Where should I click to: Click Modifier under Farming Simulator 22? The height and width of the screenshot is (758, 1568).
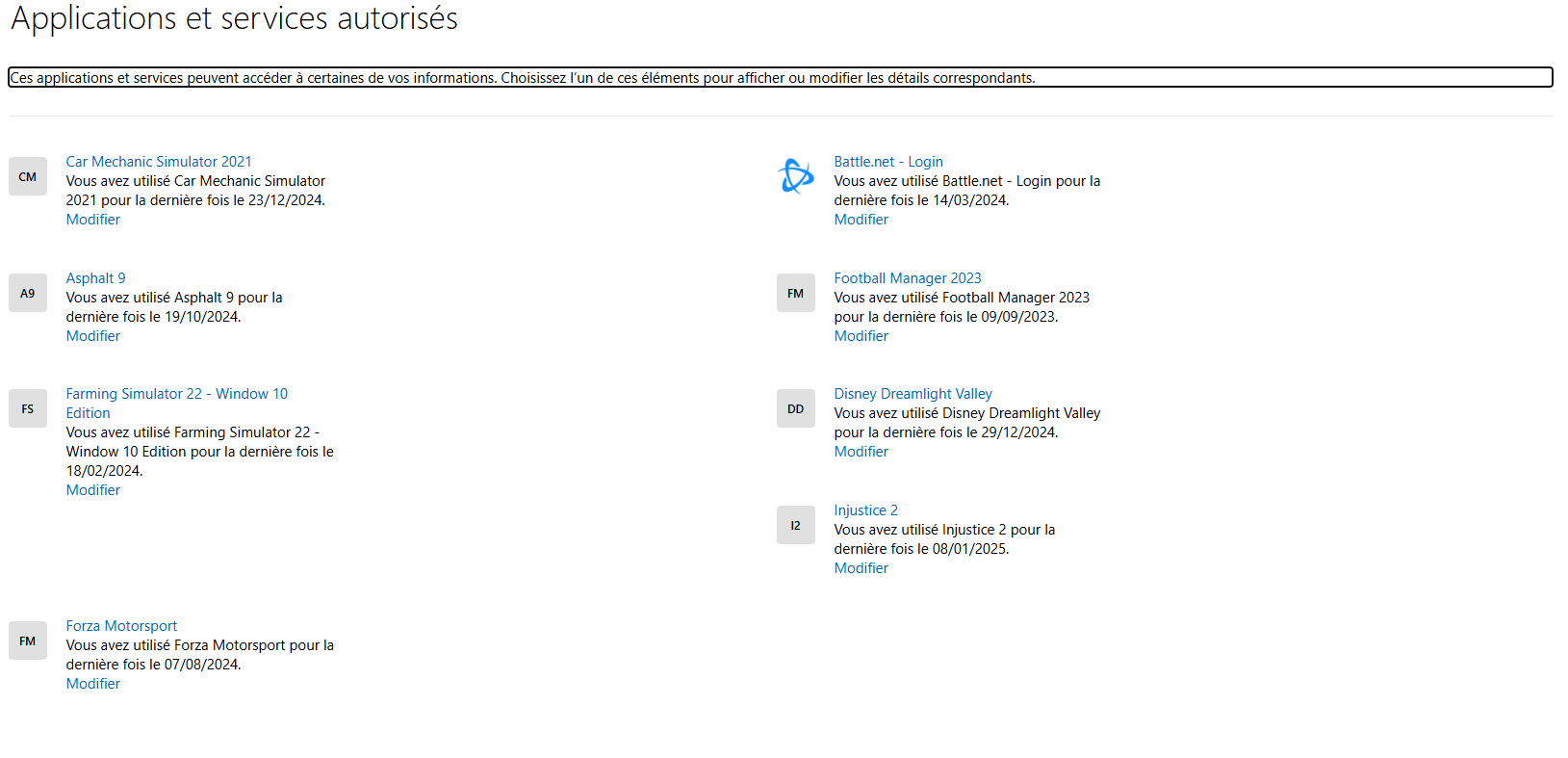click(x=93, y=490)
